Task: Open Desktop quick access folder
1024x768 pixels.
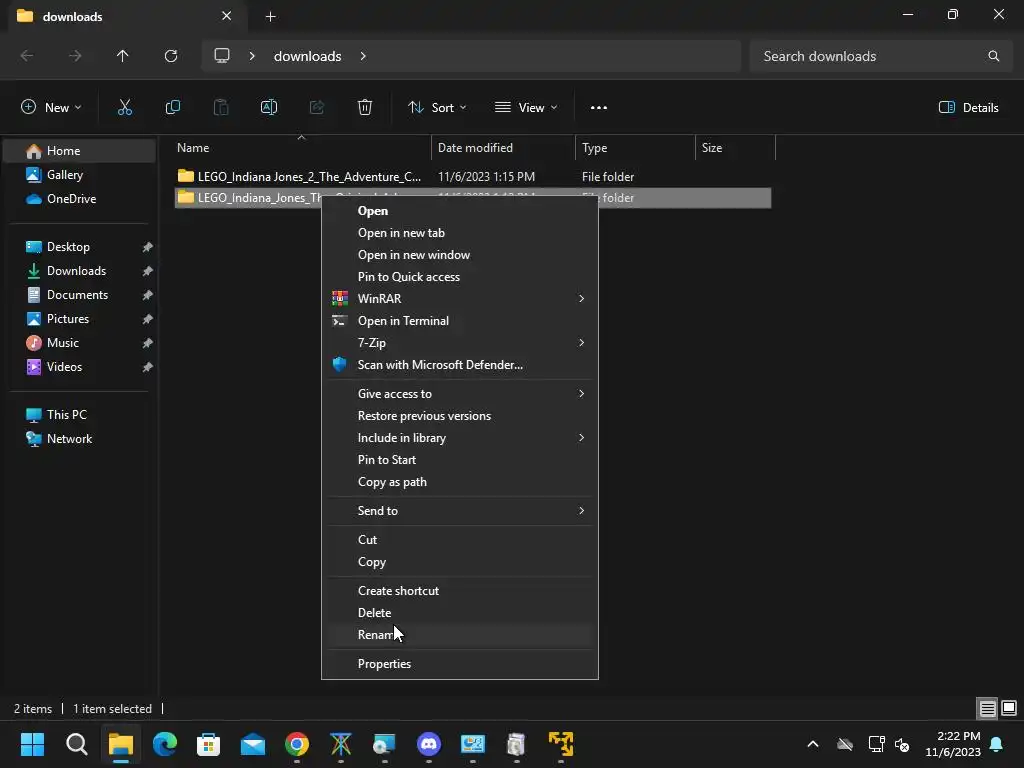Action: tap(80, 247)
